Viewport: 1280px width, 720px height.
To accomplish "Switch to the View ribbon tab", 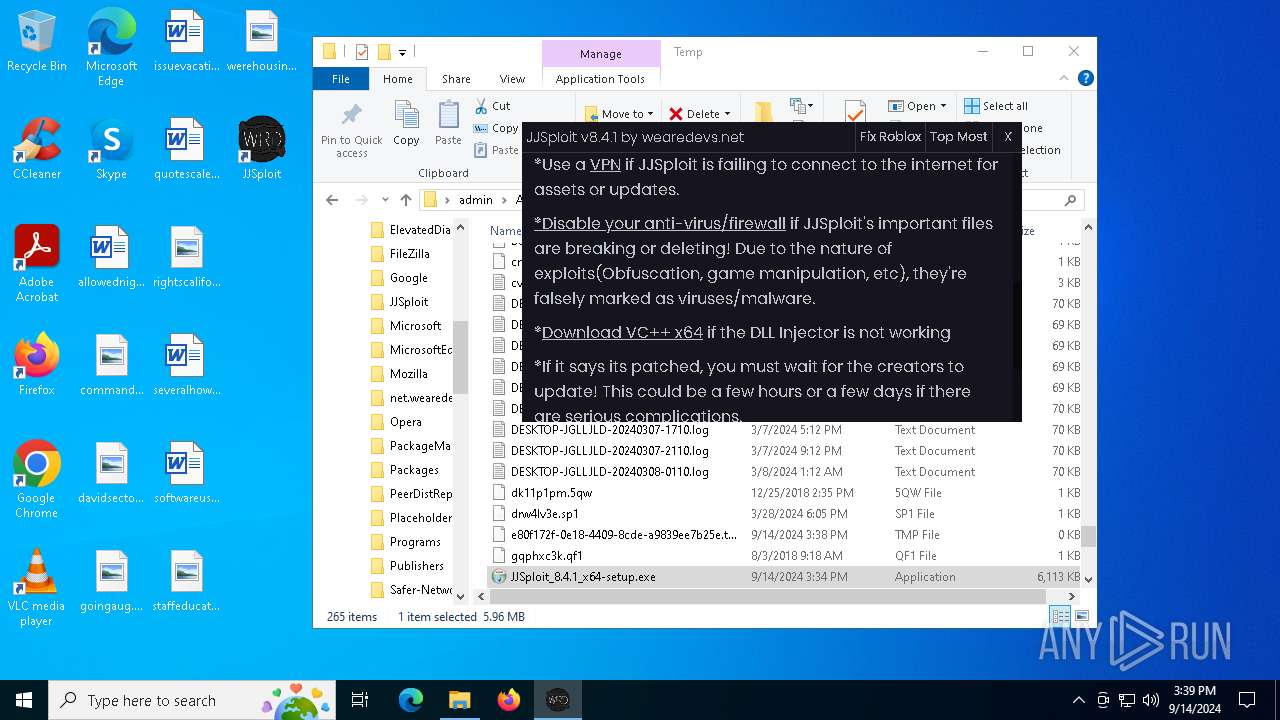I will click(x=512, y=79).
